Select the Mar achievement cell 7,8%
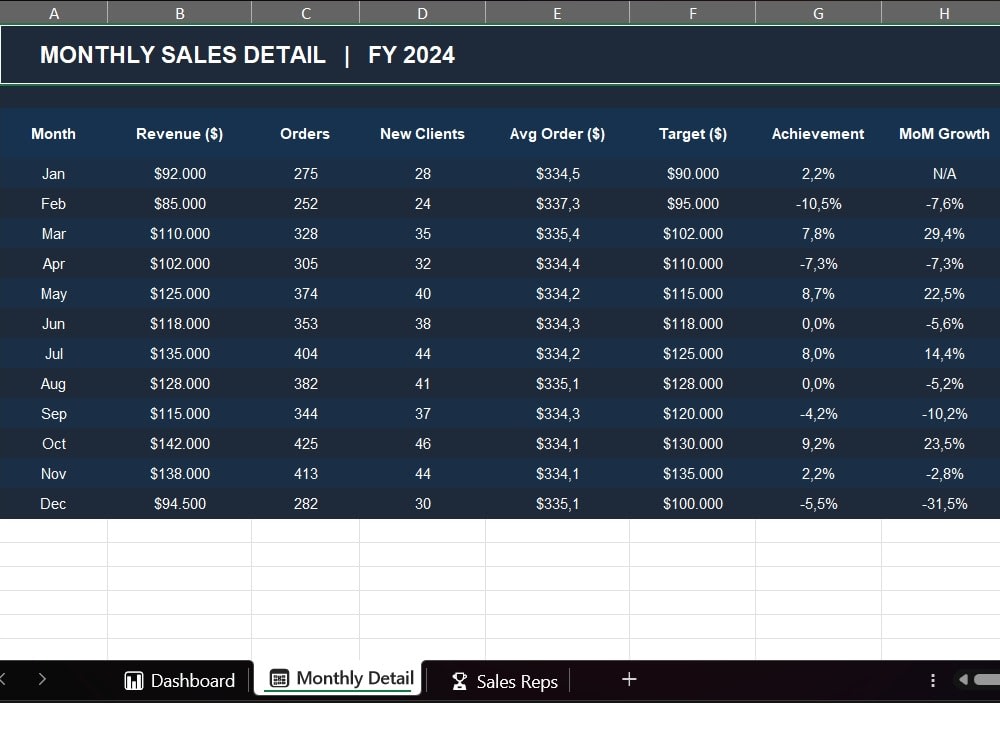This screenshot has height=750, width=1000. click(x=818, y=233)
